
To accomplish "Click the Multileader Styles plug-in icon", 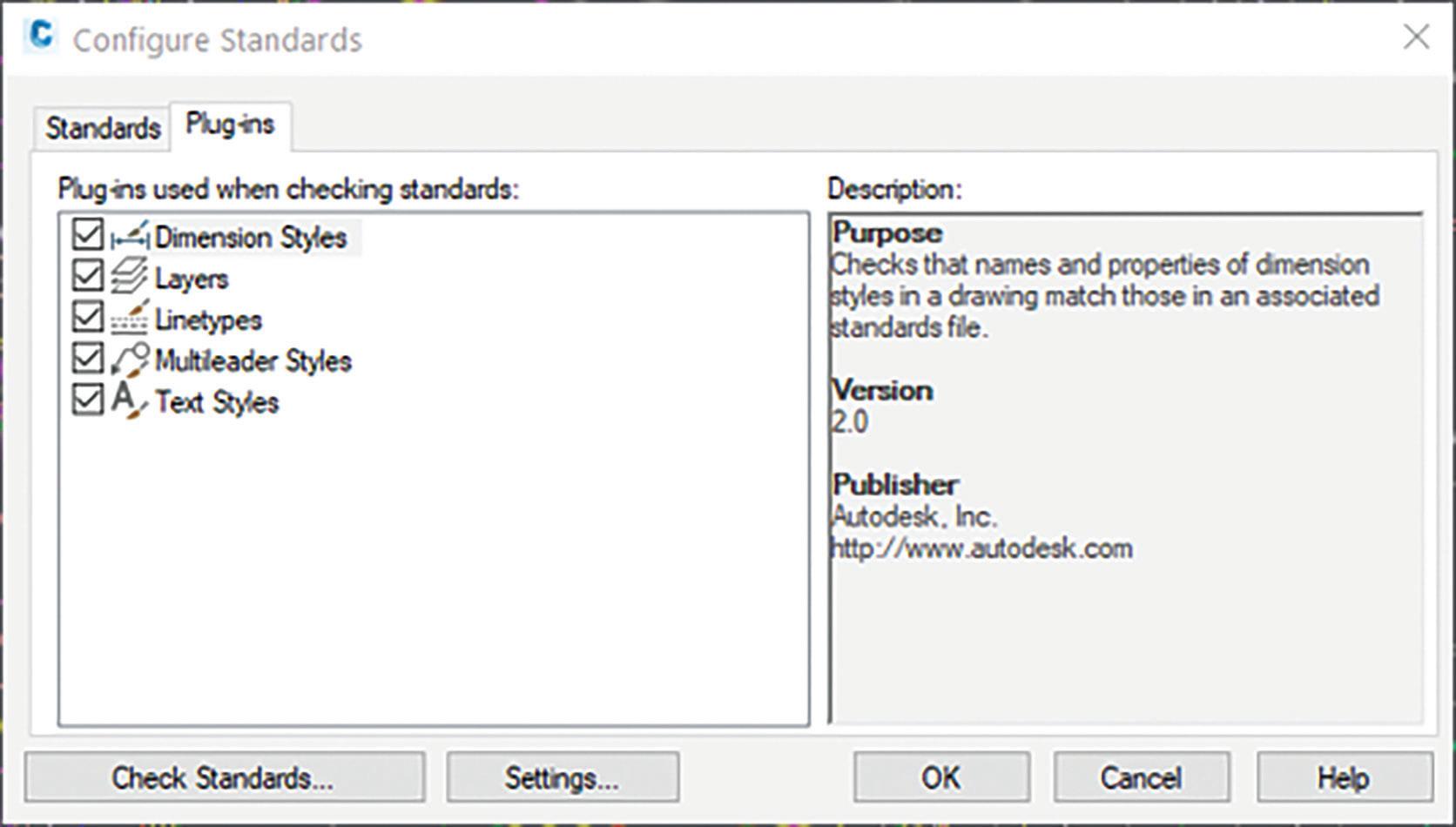I will [130, 360].
